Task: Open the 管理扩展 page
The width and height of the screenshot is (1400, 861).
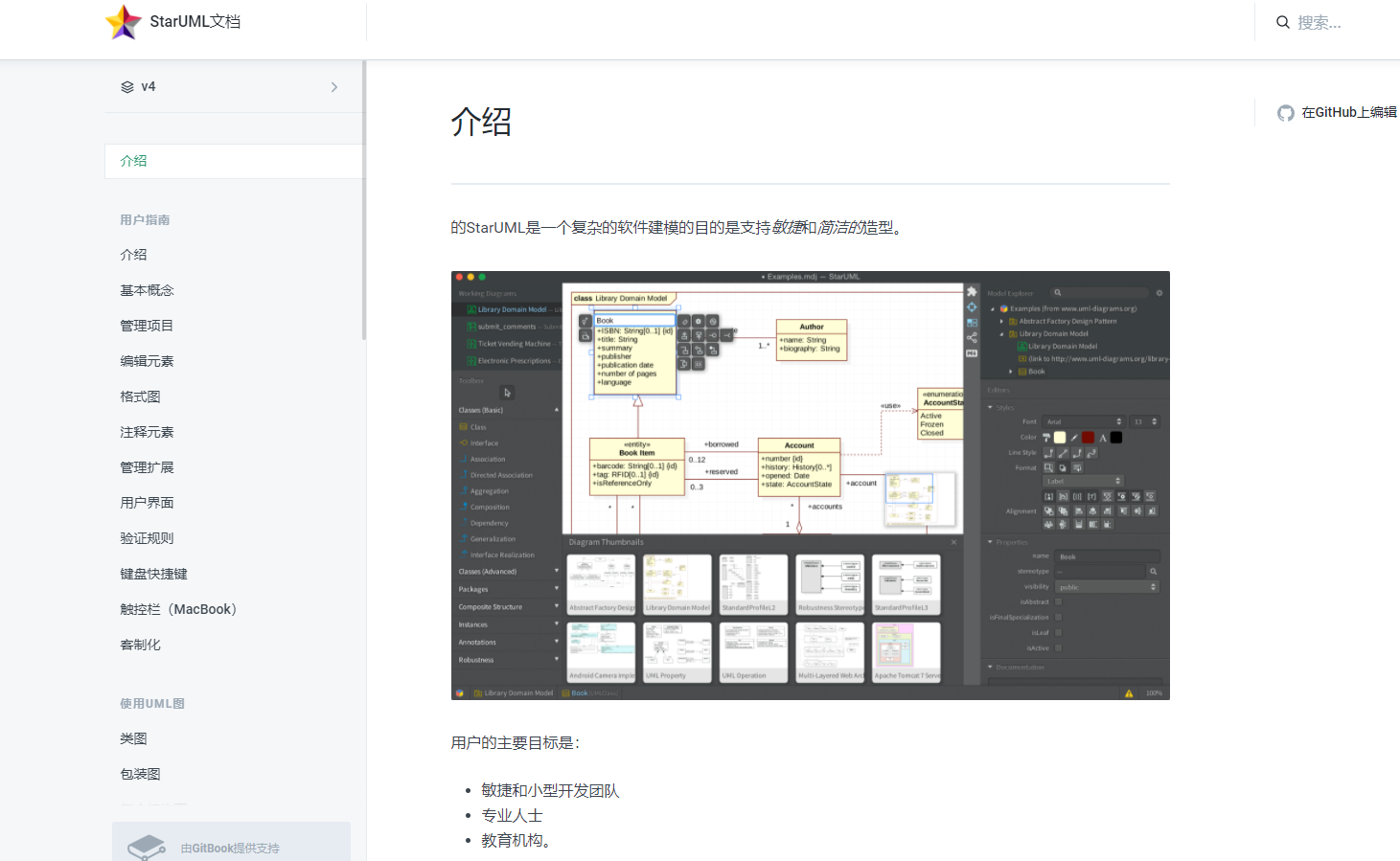Action: 147,467
